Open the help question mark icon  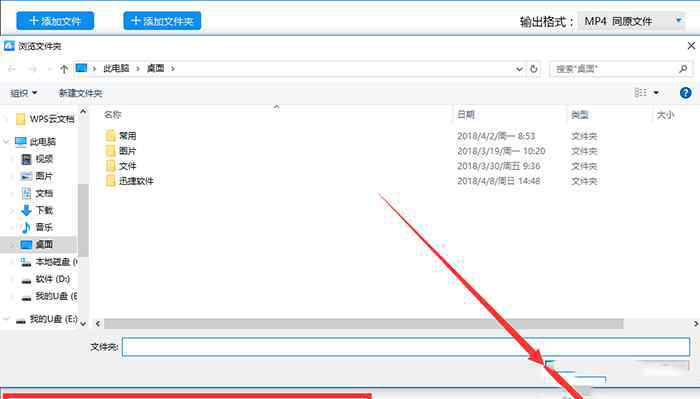click(x=685, y=93)
